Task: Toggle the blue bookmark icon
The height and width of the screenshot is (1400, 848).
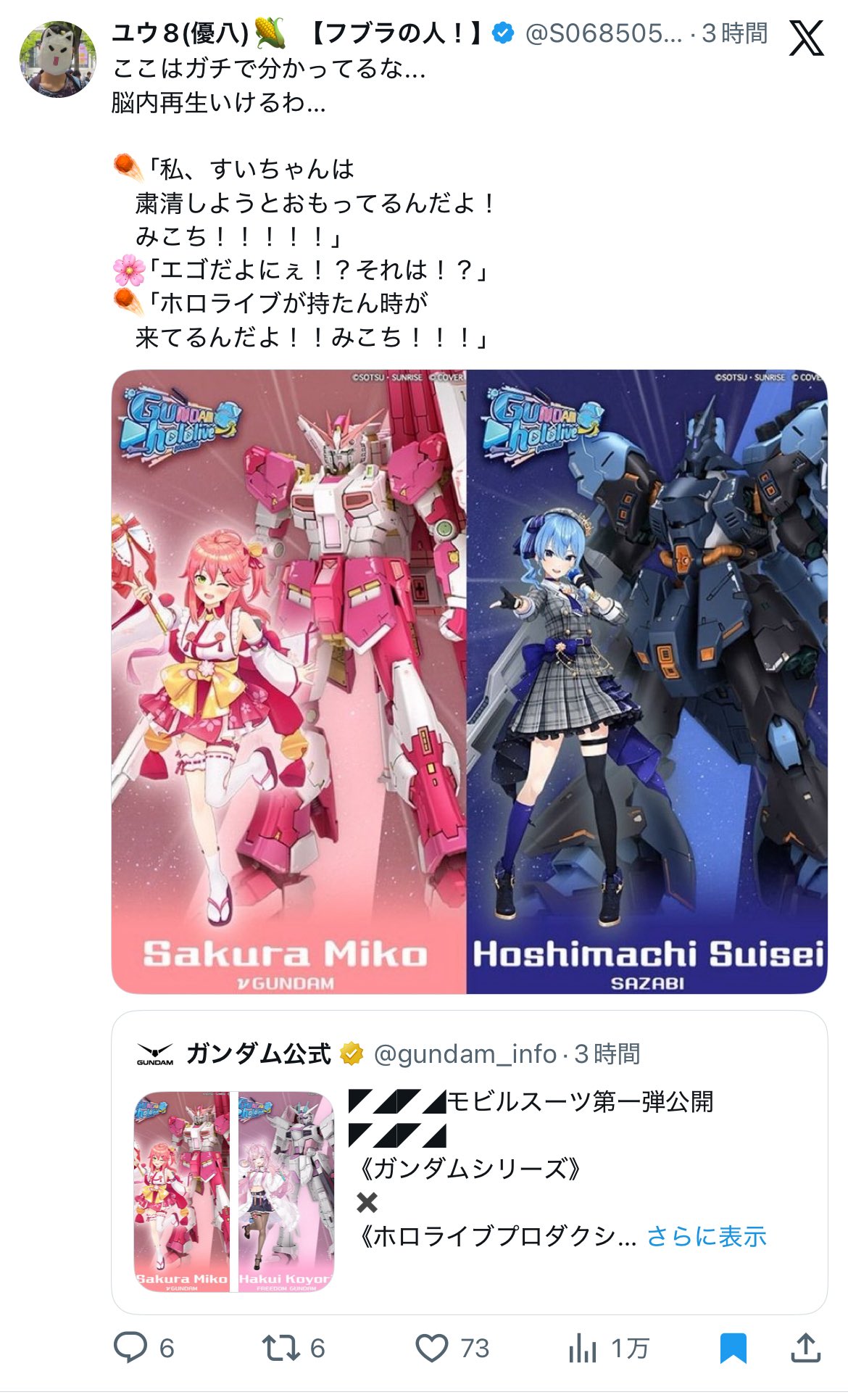Action: (x=733, y=1349)
